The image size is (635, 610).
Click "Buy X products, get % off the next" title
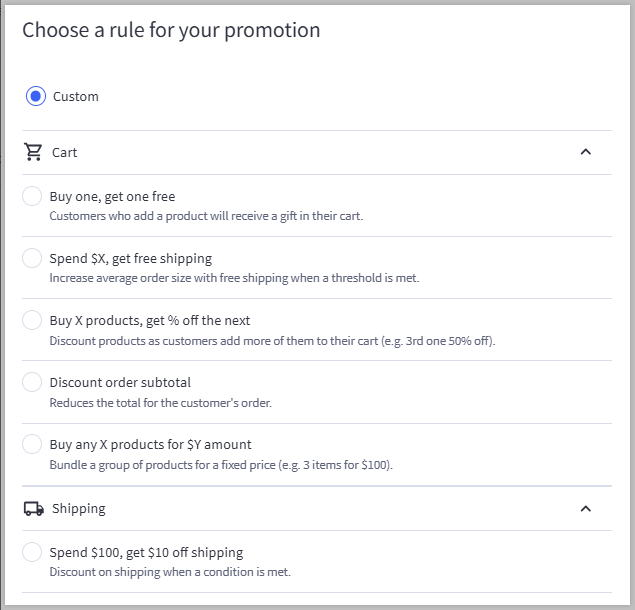[x=149, y=320]
